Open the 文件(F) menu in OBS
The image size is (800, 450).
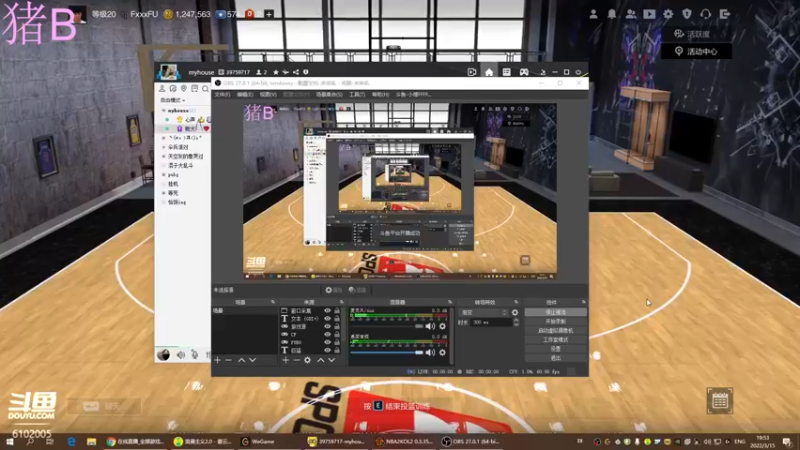coord(222,94)
